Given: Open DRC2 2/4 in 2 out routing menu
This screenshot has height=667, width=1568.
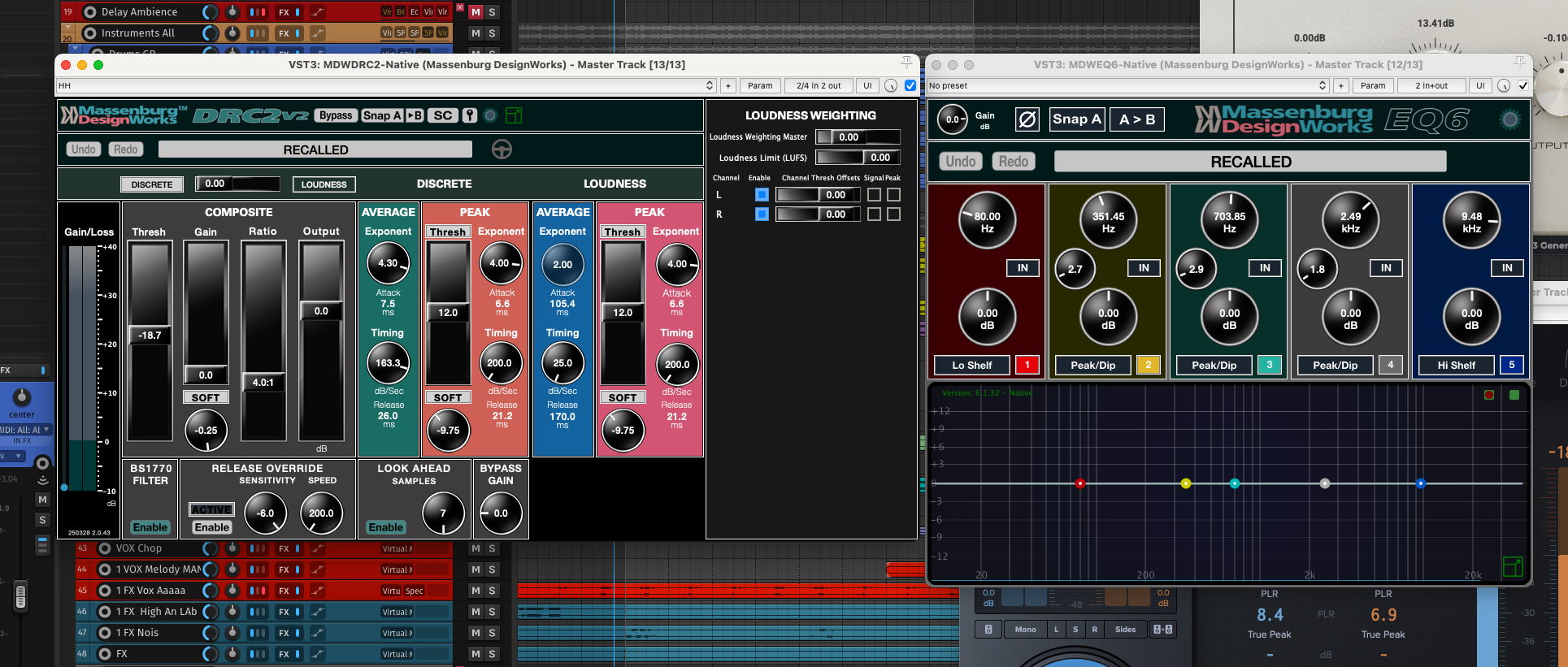Looking at the screenshot, I should pos(819,85).
